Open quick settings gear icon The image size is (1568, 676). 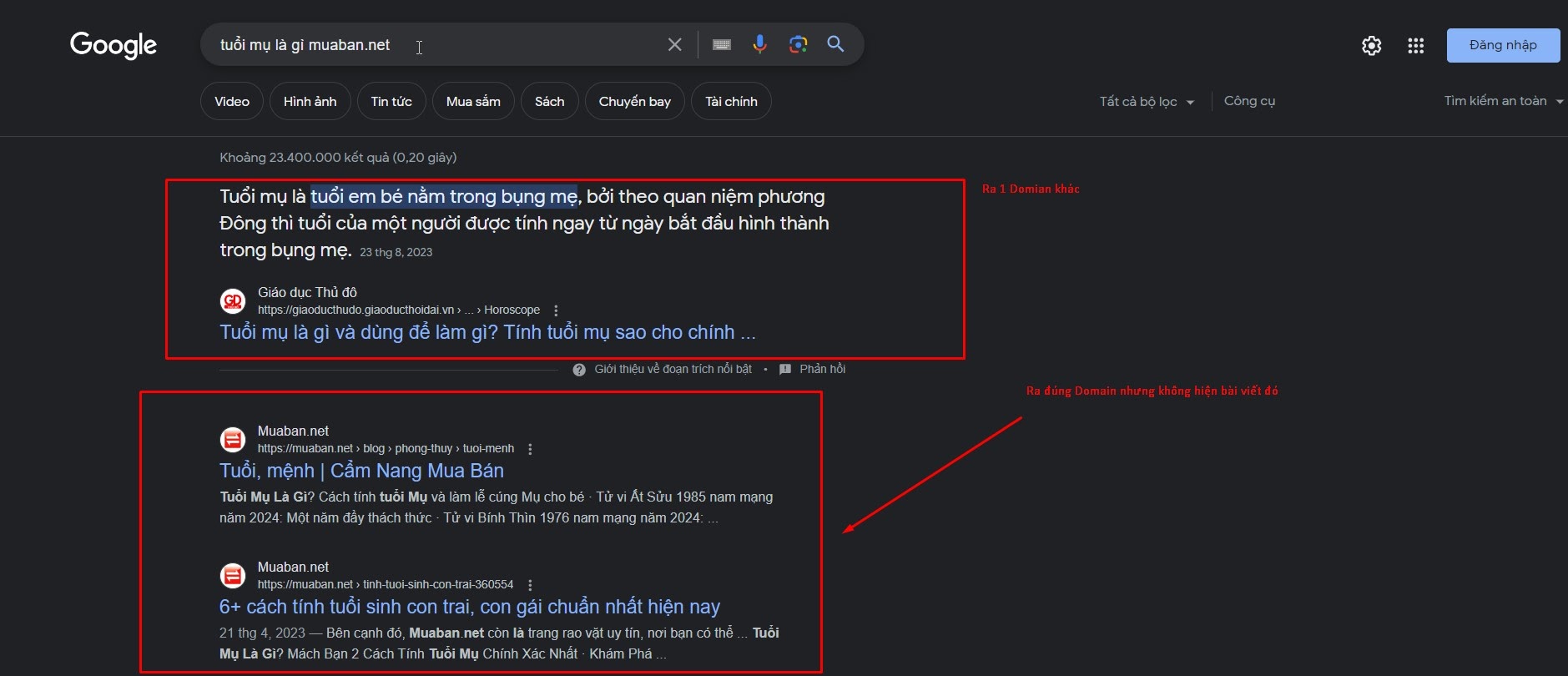tap(1372, 46)
